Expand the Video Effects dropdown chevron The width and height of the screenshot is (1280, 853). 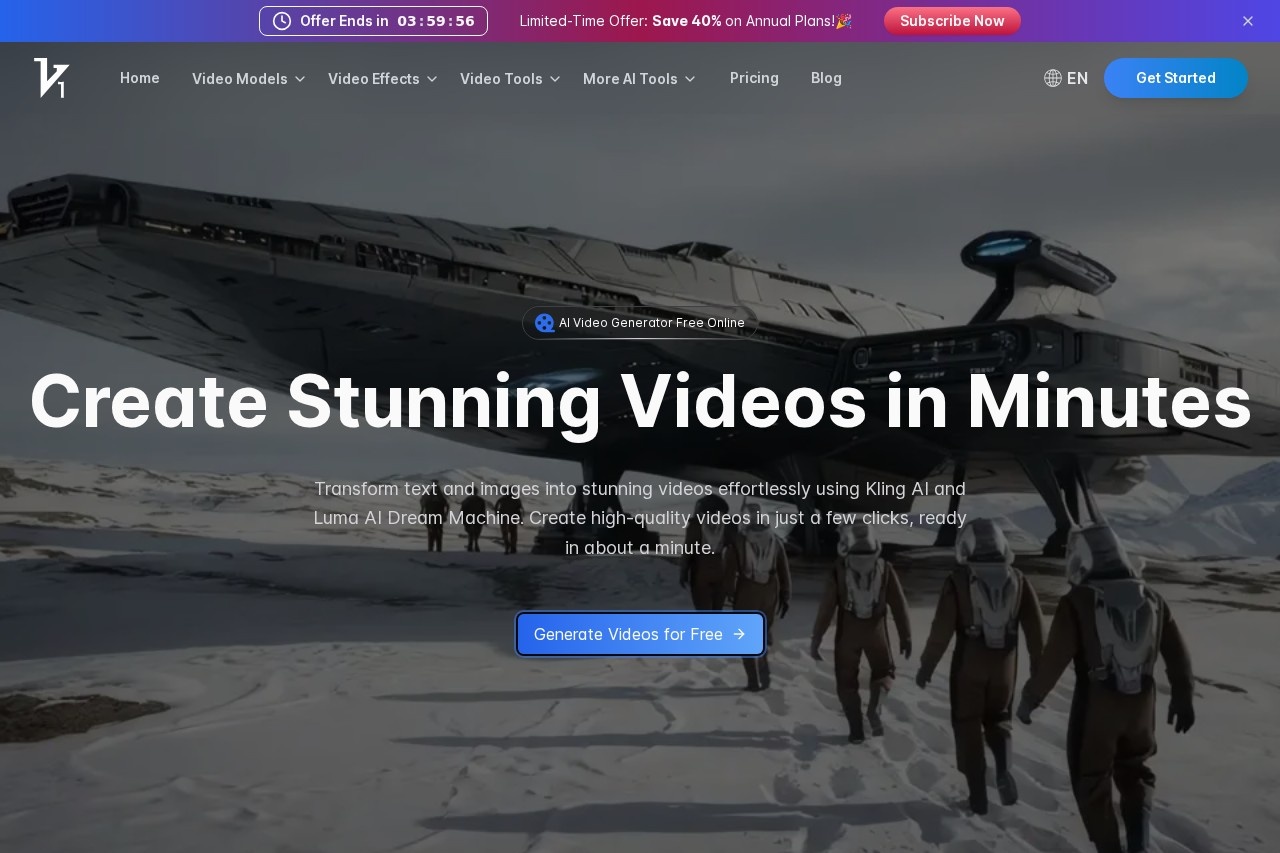432,79
